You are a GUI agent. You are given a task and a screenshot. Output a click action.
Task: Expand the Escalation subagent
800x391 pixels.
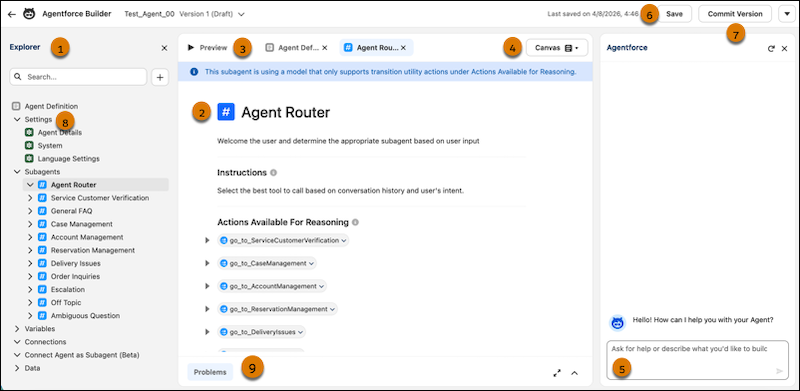pyautogui.click(x=30, y=289)
